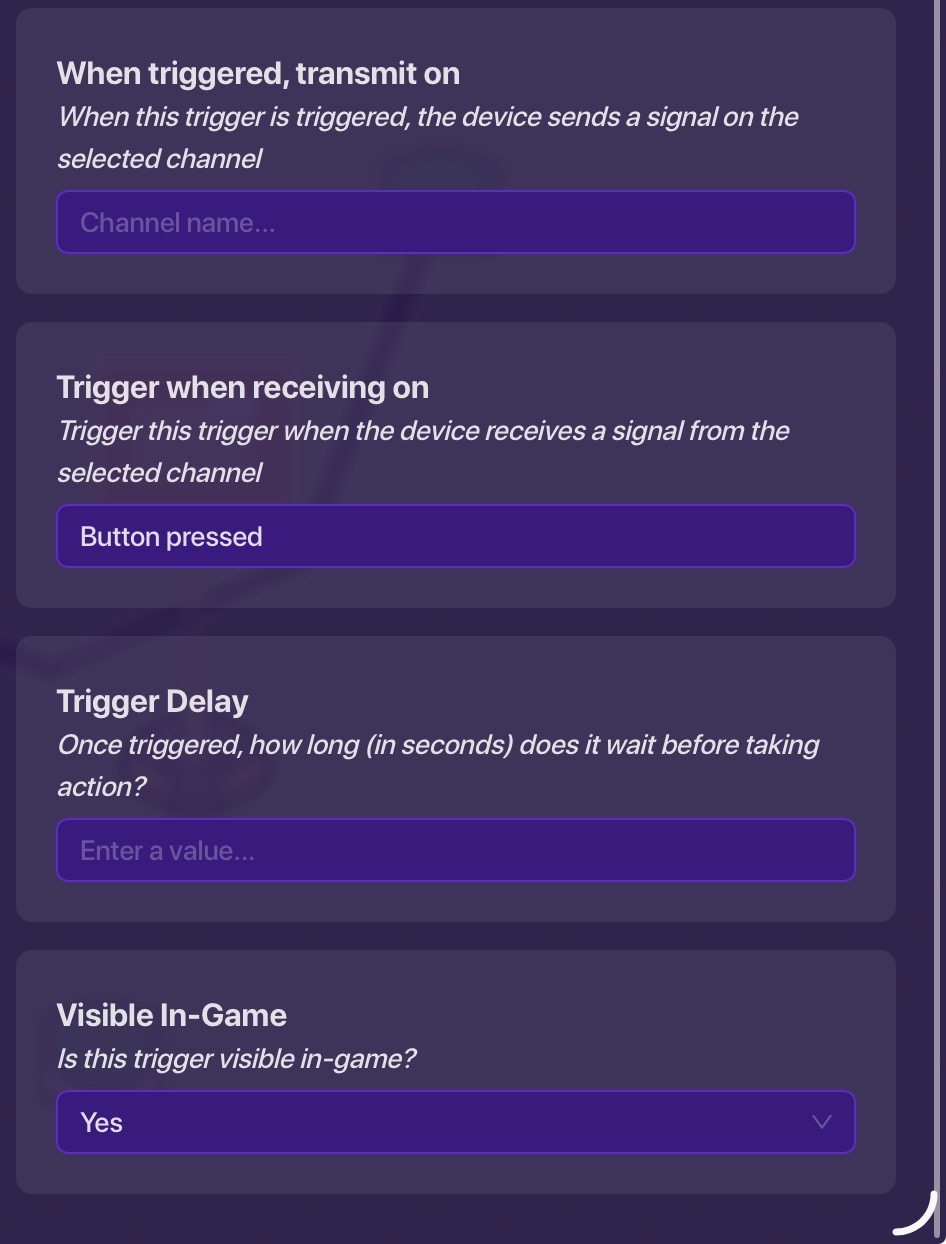This screenshot has height=1244, width=946.
Task: Focus the Trigger Delay "Enter a value..." field
Action: pos(455,850)
